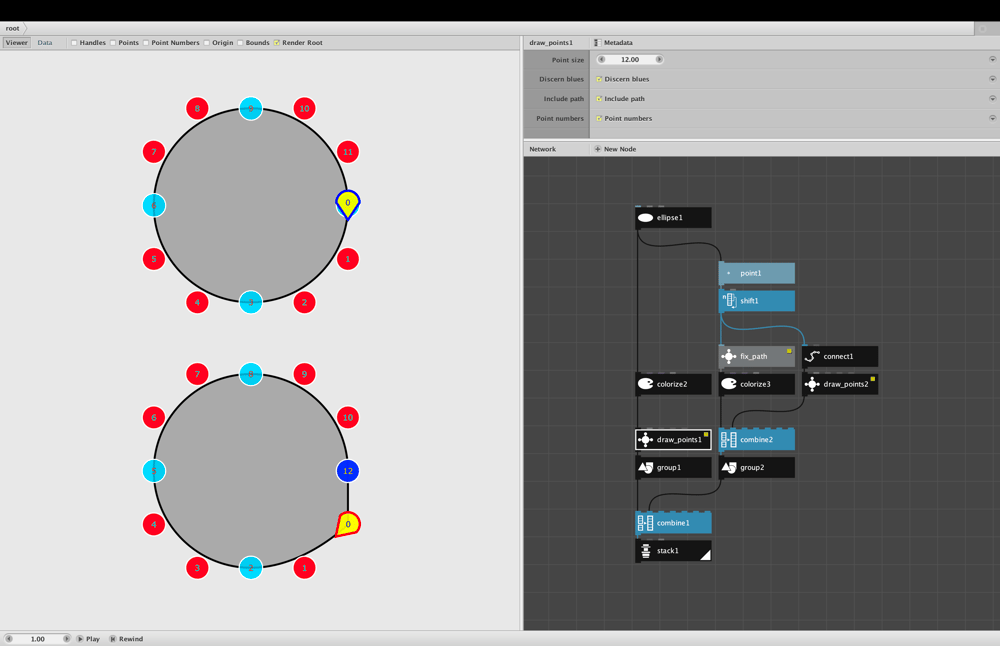The image size is (1000, 646).
Task: Click the ellipse1 node icon
Action: pos(645,217)
